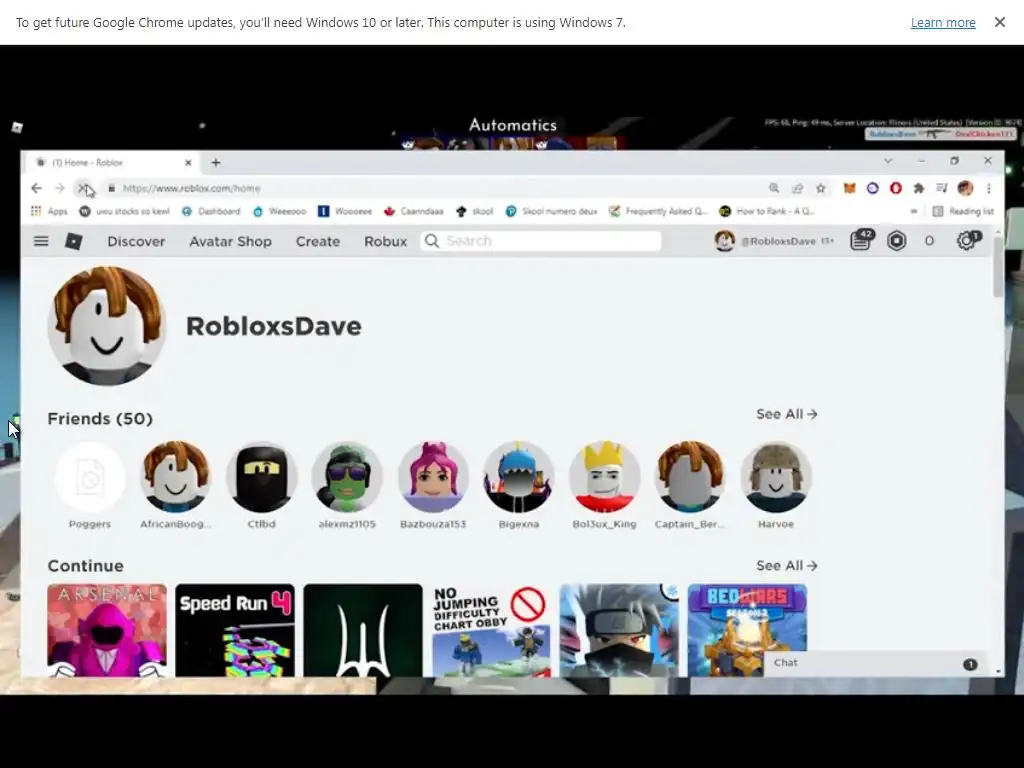
Task: Open the Arsenal game thumbnail
Action: coord(107,630)
